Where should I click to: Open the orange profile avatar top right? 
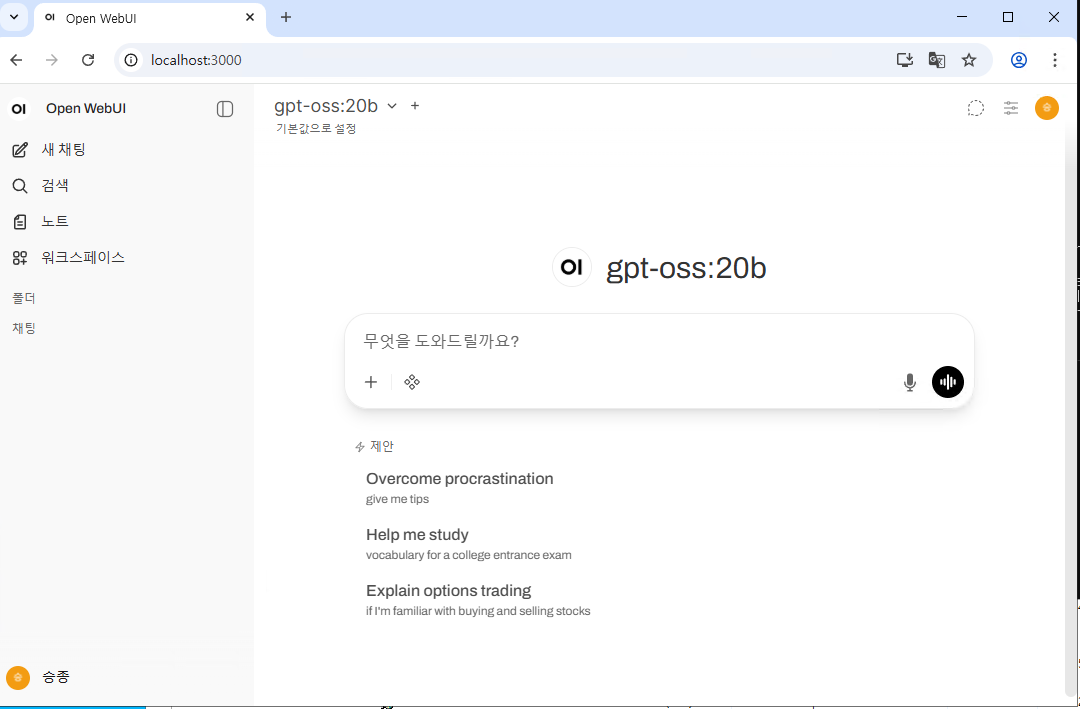1046,107
